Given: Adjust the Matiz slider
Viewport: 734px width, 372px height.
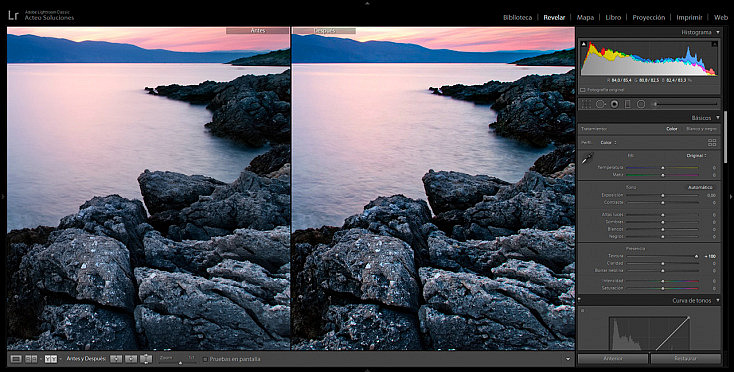Looking at the screenshot, I should (662, 175).
